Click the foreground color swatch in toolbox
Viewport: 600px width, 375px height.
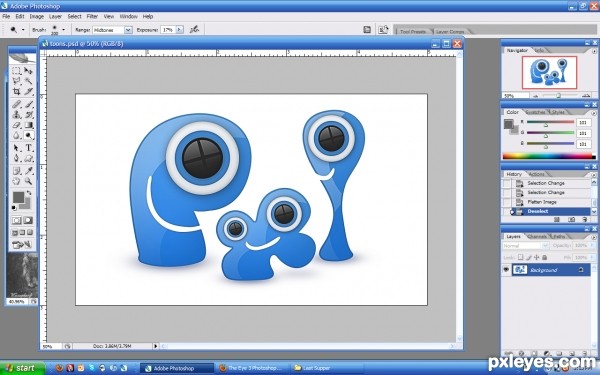[18, 197]
